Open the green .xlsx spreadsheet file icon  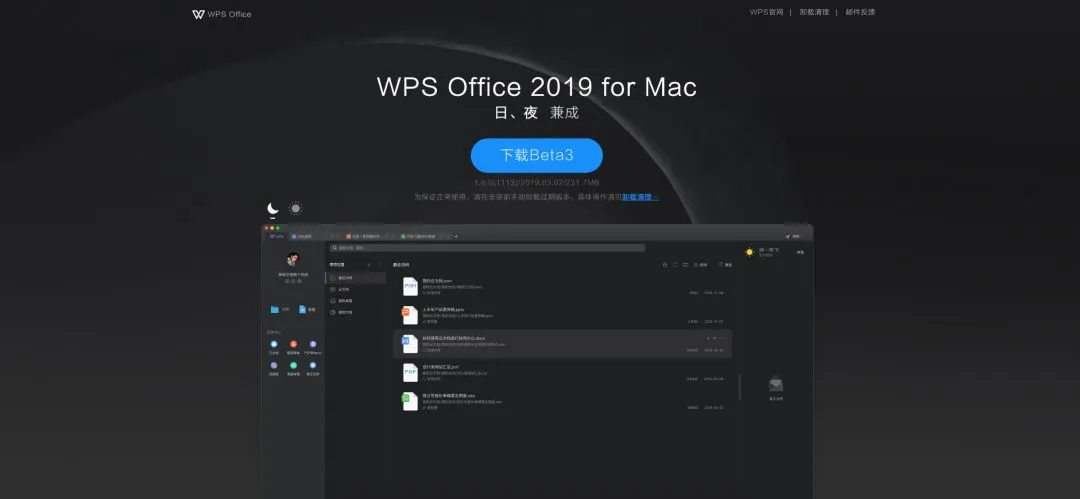411,401
